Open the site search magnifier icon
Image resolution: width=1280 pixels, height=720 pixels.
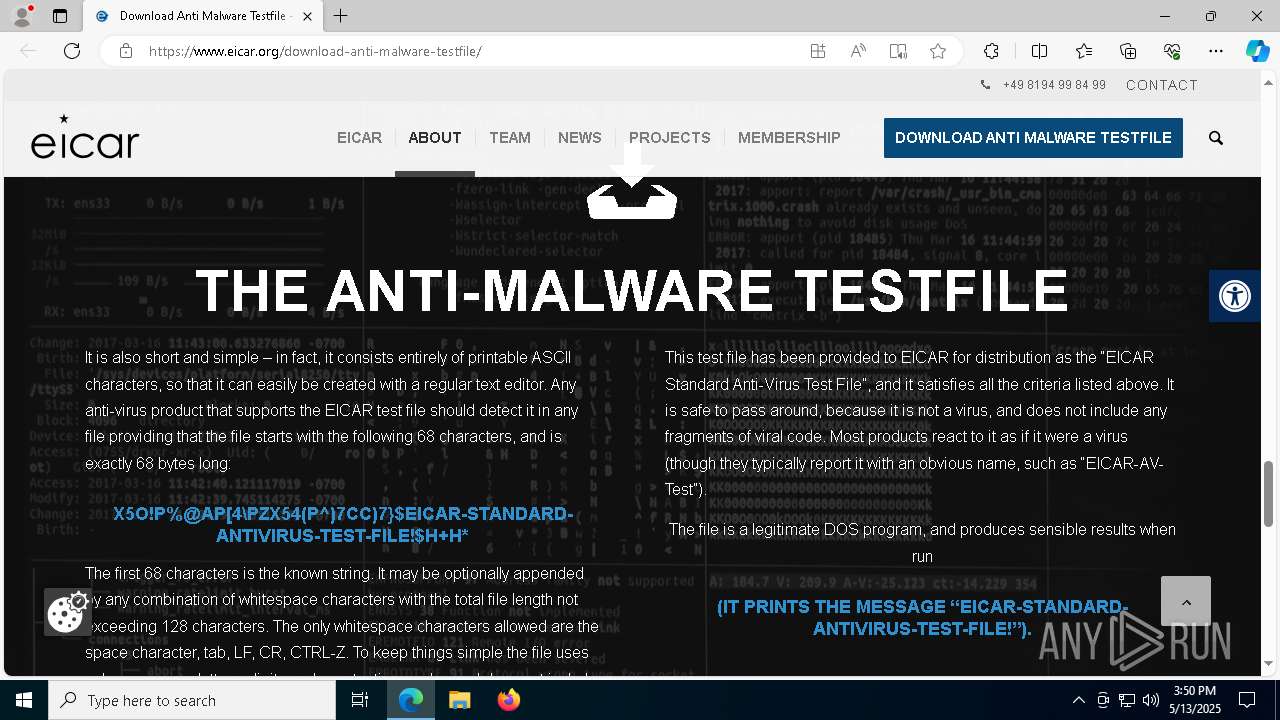[x=1216, y=138]
